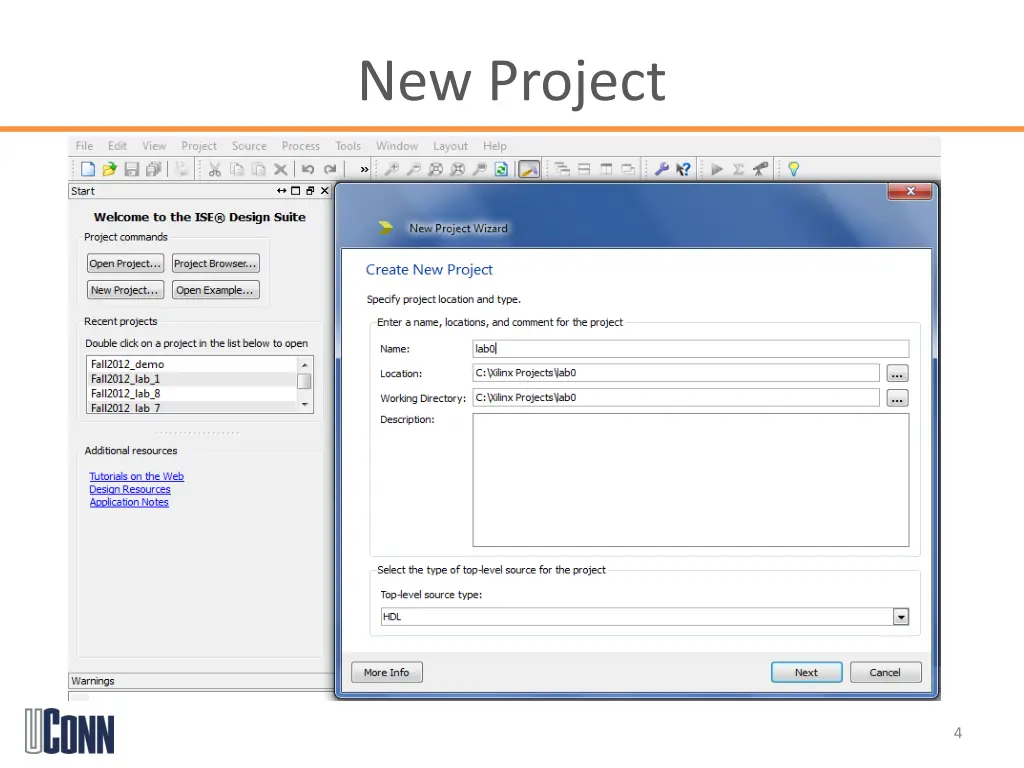
Task: Close the Start panel
Action: pyautogui.click(x=325, y=191)
